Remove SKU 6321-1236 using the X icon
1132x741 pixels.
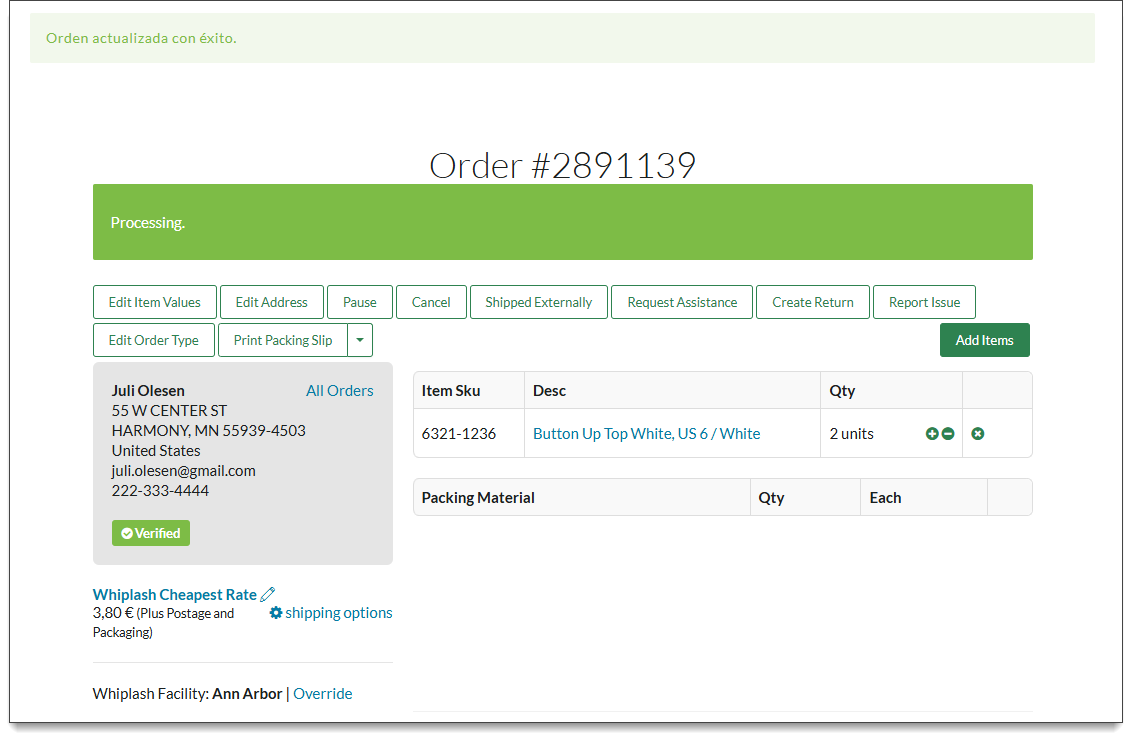[977, 433]
